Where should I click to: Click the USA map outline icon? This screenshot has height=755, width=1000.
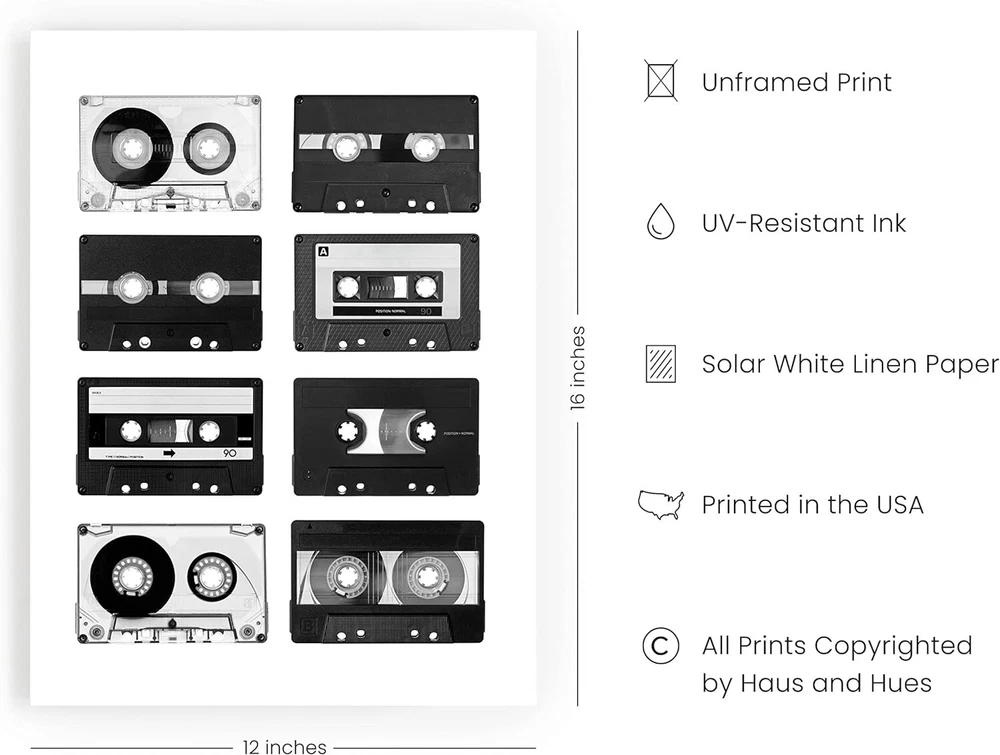[x=660, y=504]
